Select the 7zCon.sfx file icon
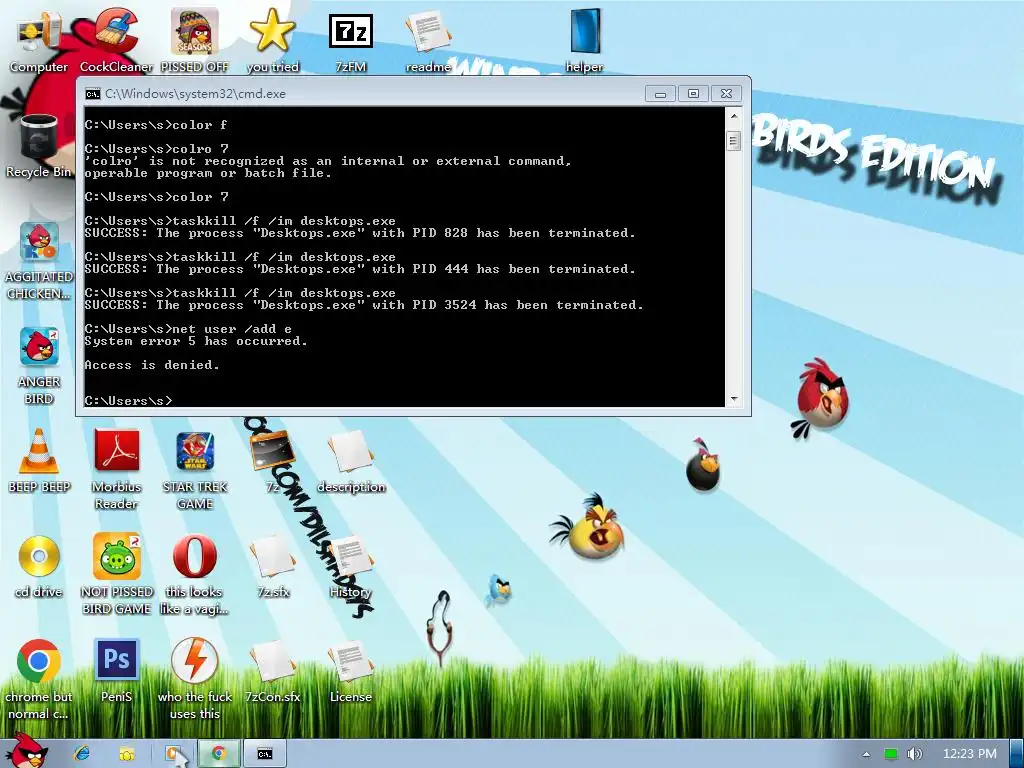The image size is (1024, 768). pos(272,671)
